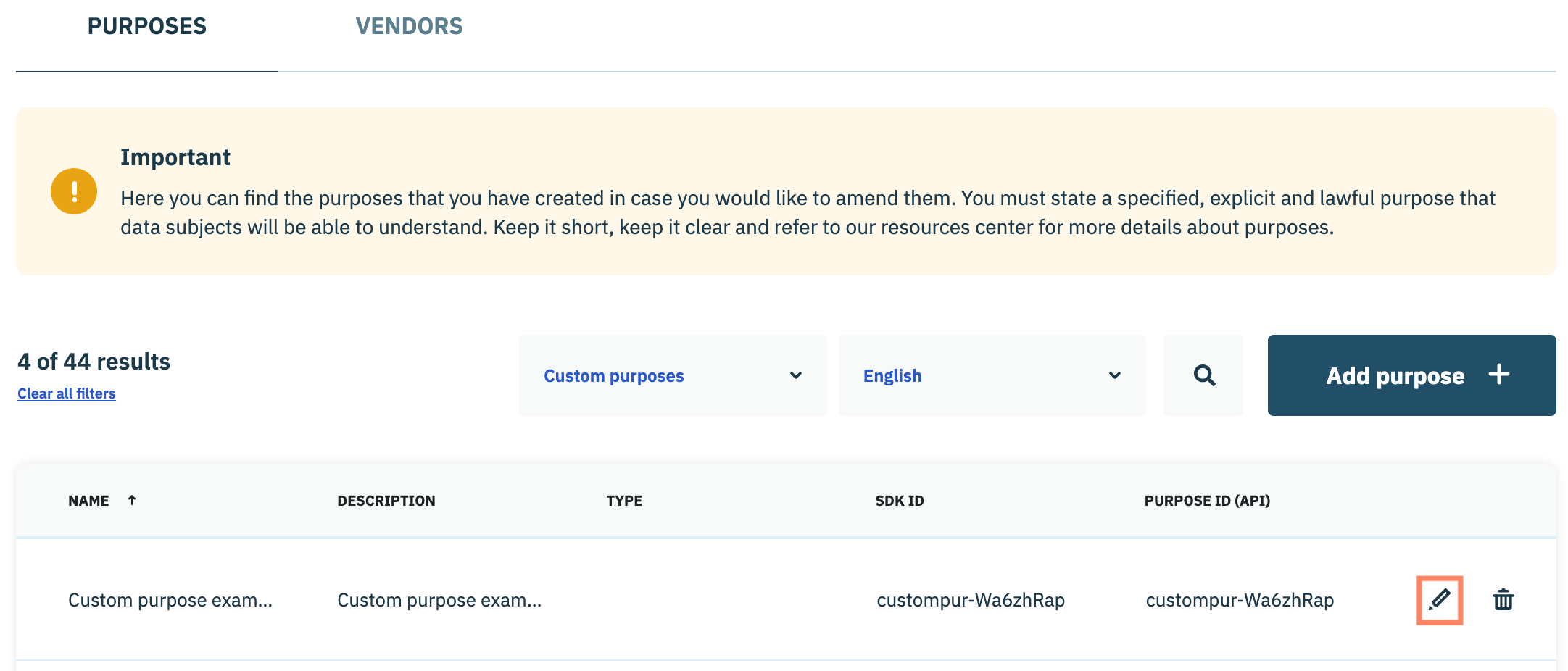Click the TYPE column header
The image size is (1568, 671).
point(624,501)
